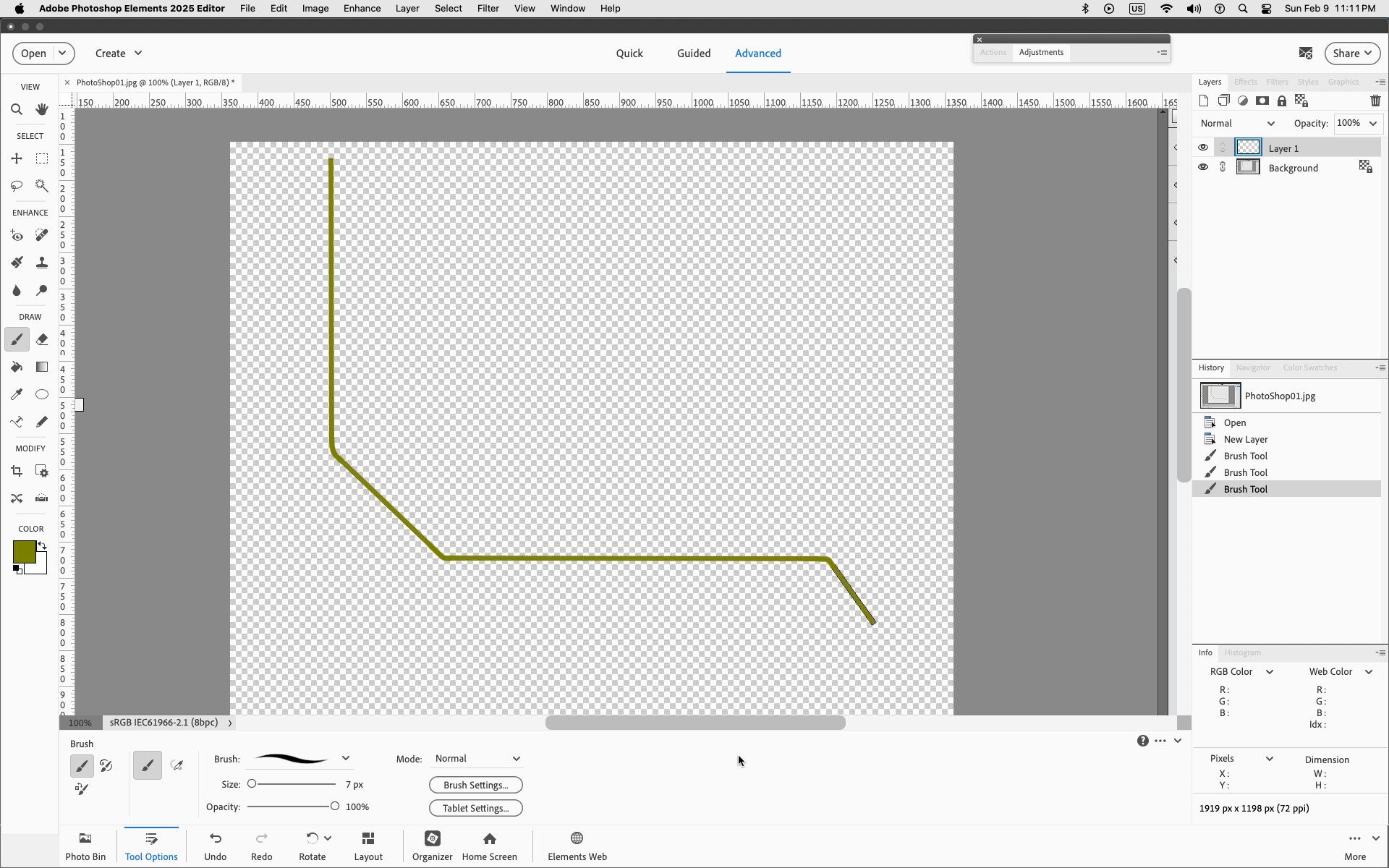The width and height of the screenshot is (1389, 868).
Task: Hide Layer 1 visibility eye
Action: [1203, 148]
